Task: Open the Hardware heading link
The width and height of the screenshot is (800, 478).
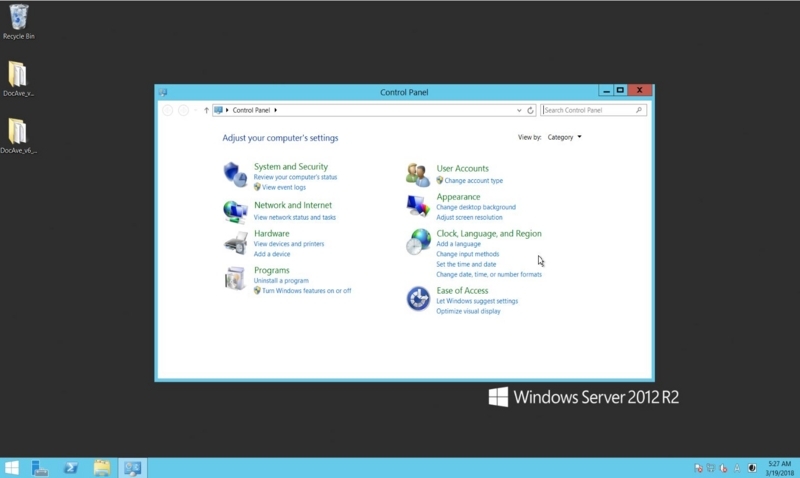Action: coord(271,234)
